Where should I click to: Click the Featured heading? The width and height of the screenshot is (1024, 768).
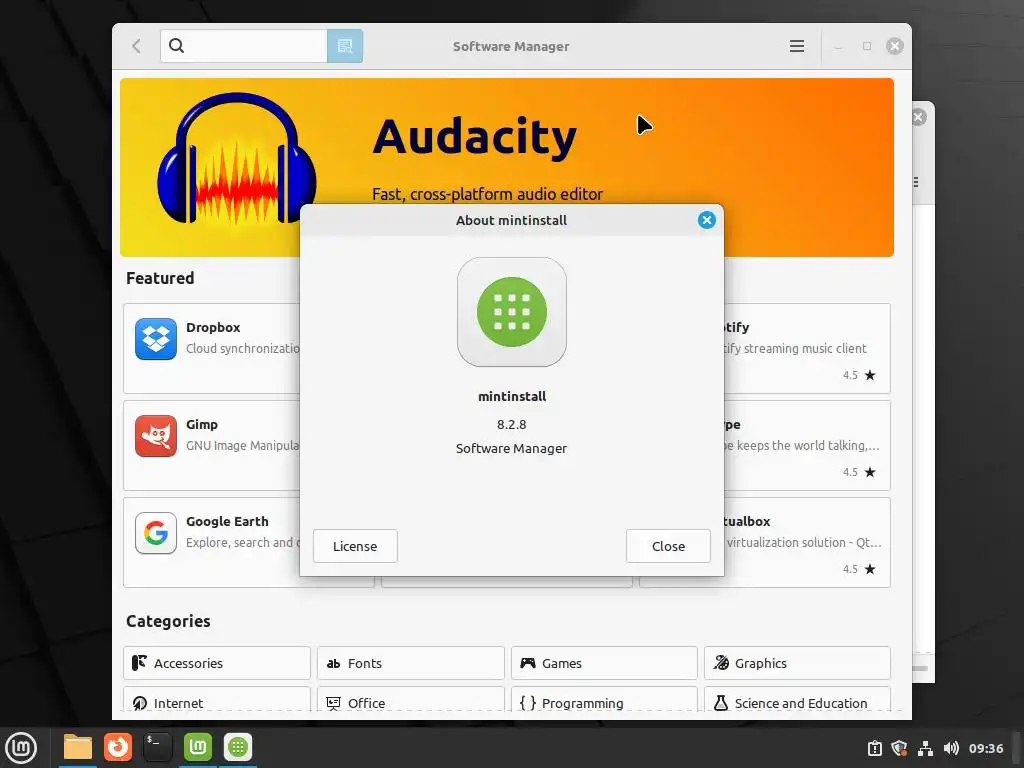pyautogui.click(x=160, y=278)
